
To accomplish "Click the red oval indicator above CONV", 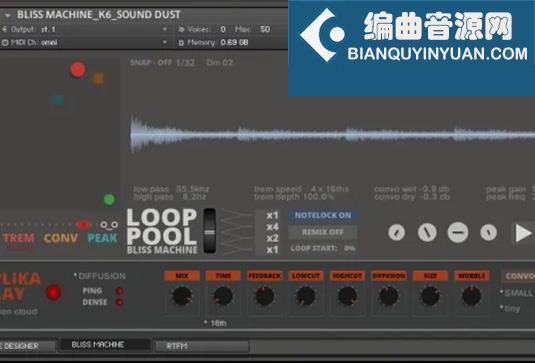I will (83, 224).
